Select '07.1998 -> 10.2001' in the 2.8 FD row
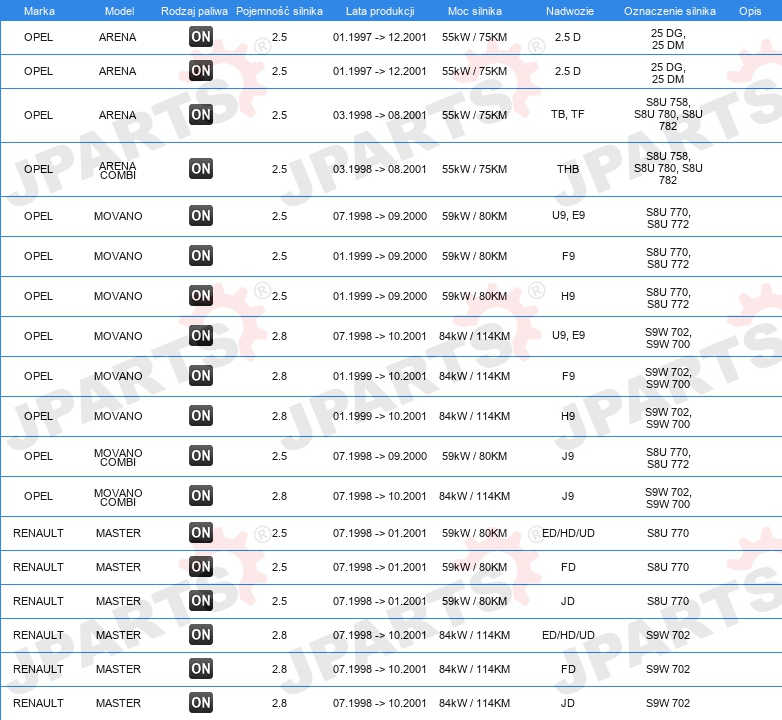The height and width of the screenshot is (720, 782). (380, 669)
